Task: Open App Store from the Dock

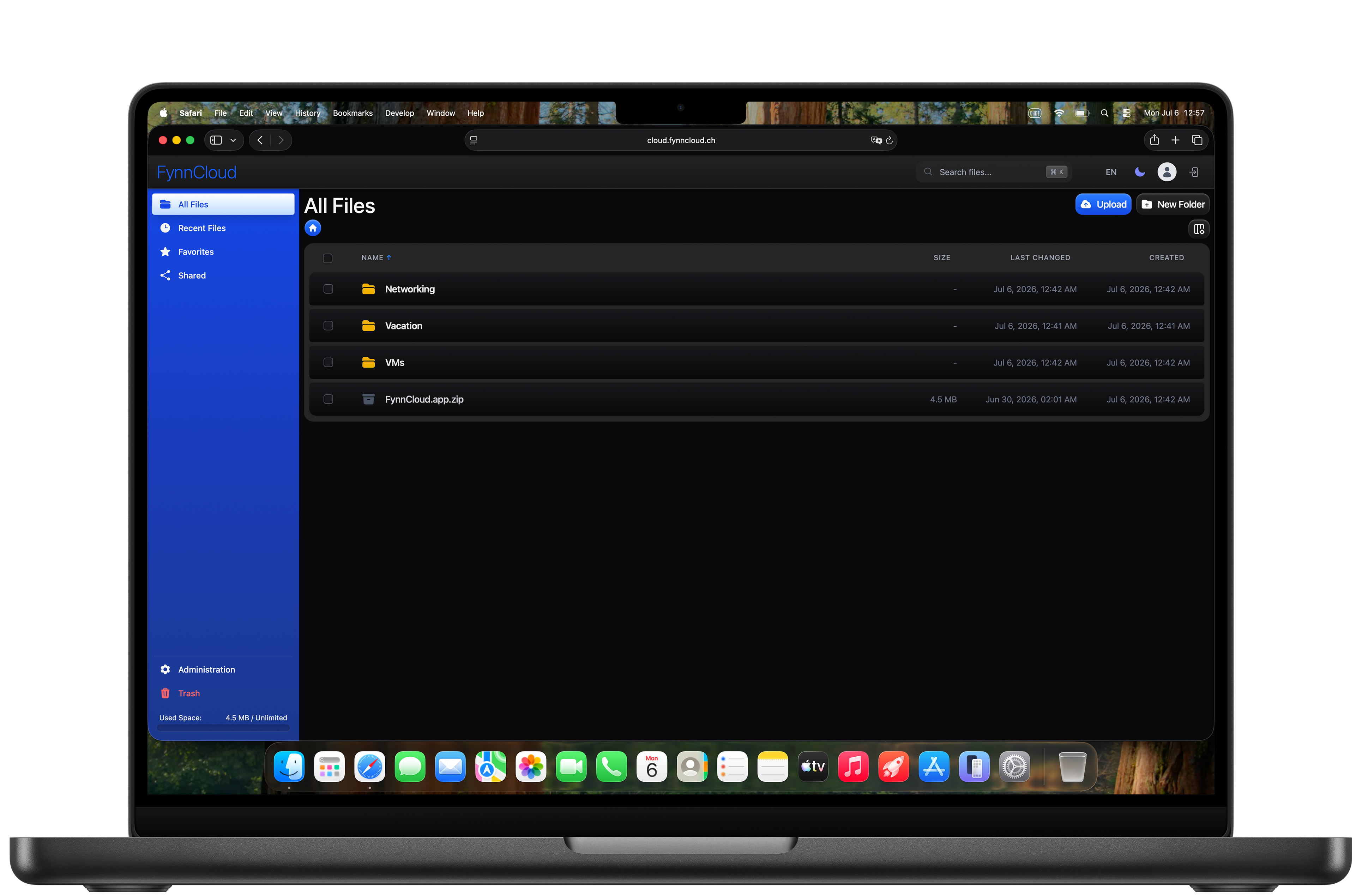Action: click(933, 766)
